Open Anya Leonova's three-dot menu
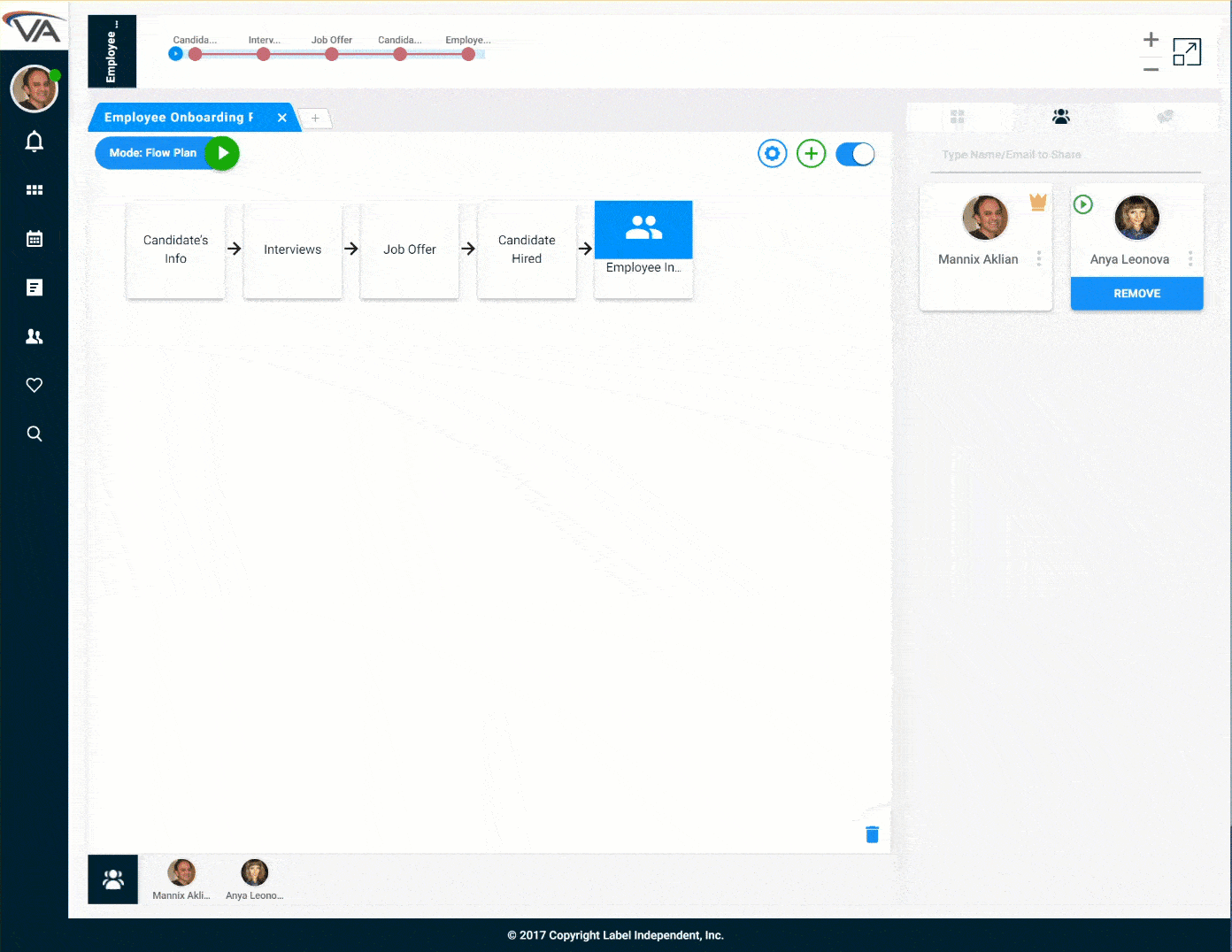1232x952 pixels. pos(1190,258)
